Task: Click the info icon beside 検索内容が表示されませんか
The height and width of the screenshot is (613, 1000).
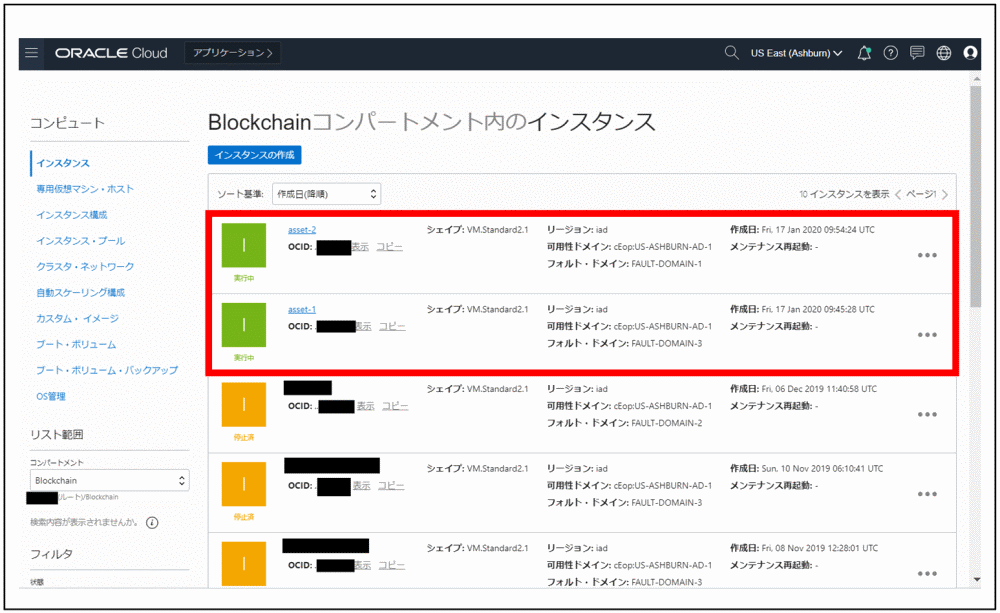Action: tap(152, 523)
